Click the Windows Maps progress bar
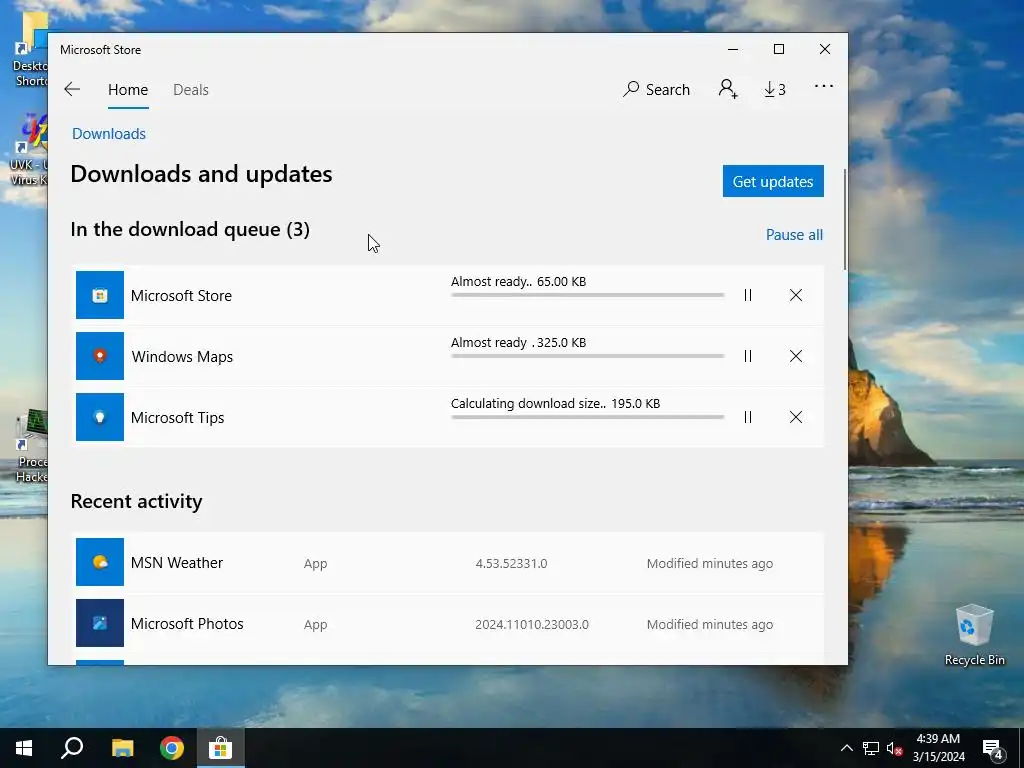Image resolution: width=1024 pixels, height=768 pixels. coord(587,356)
